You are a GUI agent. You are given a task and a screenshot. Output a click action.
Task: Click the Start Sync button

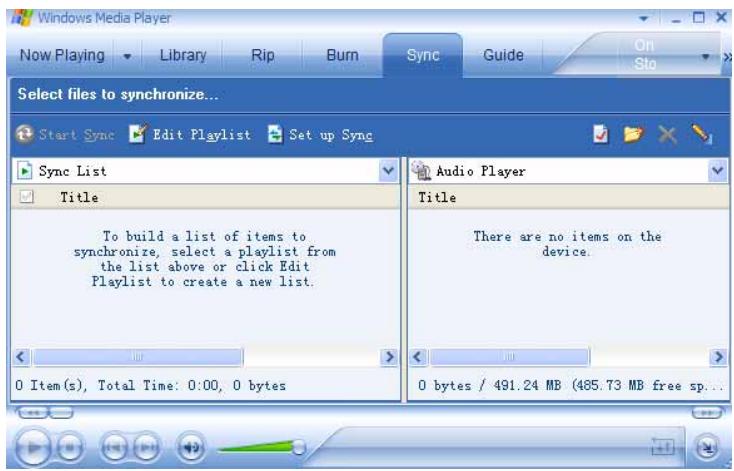(65, 135)
